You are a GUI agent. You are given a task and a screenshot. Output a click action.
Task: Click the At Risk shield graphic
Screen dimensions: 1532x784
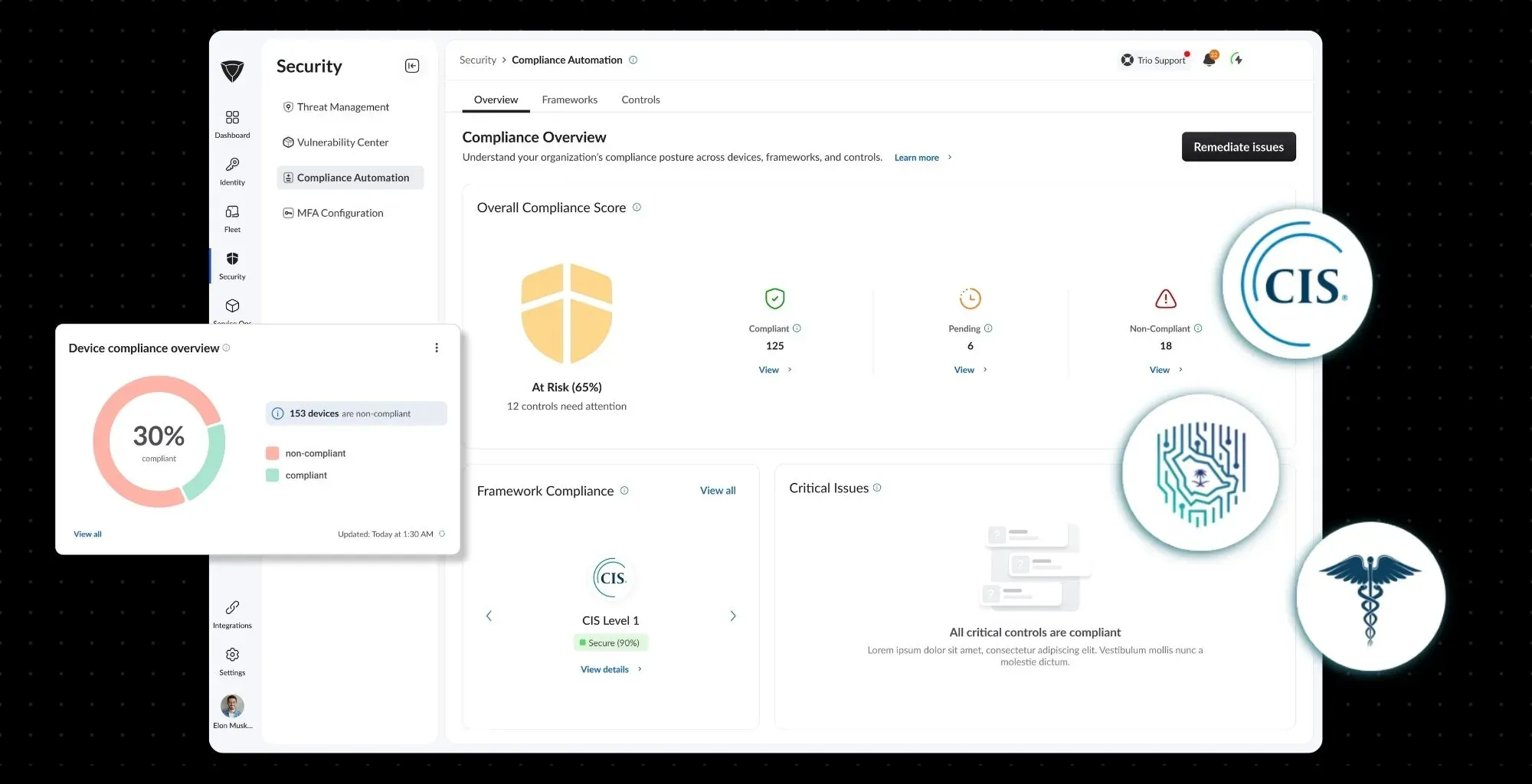[567, 313]
